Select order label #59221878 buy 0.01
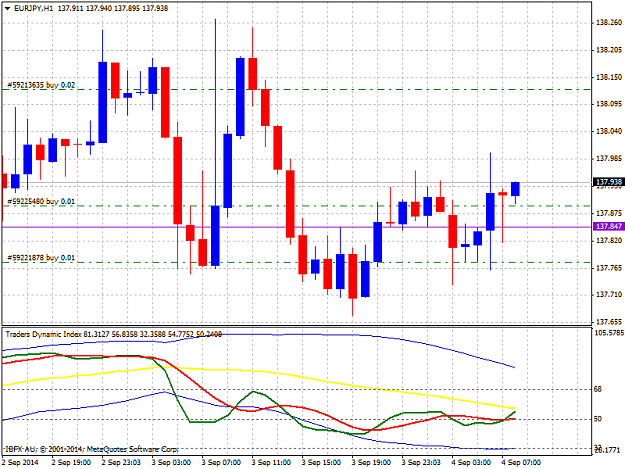 pyautogui.click(x=41, y=257)
